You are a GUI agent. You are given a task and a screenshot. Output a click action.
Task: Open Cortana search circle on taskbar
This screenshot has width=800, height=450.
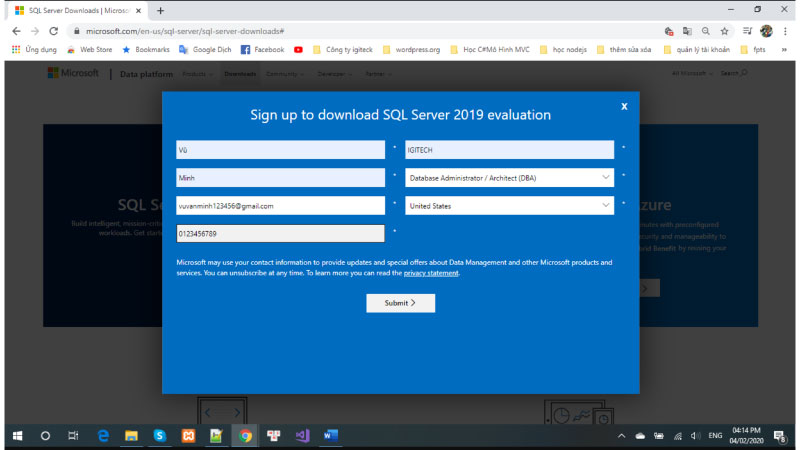click(45, 436)
